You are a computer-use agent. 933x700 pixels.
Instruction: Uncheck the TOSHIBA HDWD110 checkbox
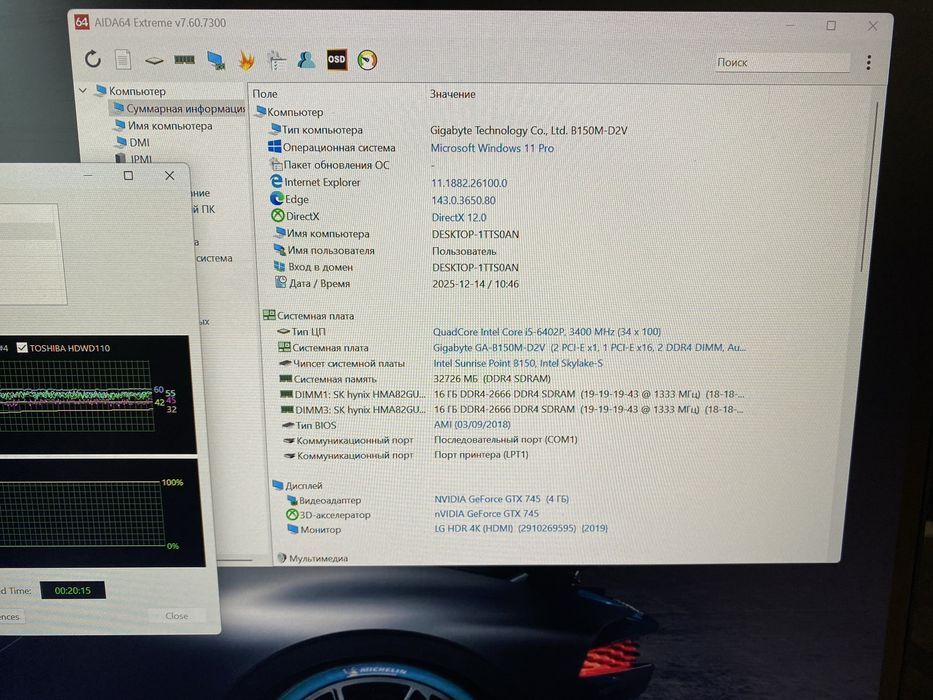[x=22, y=348]
